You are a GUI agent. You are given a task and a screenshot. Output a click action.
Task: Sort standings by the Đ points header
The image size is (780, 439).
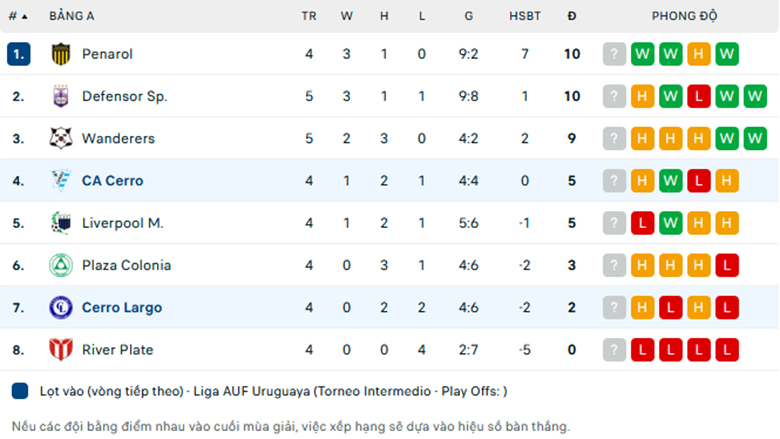click(x=572, y=16)
